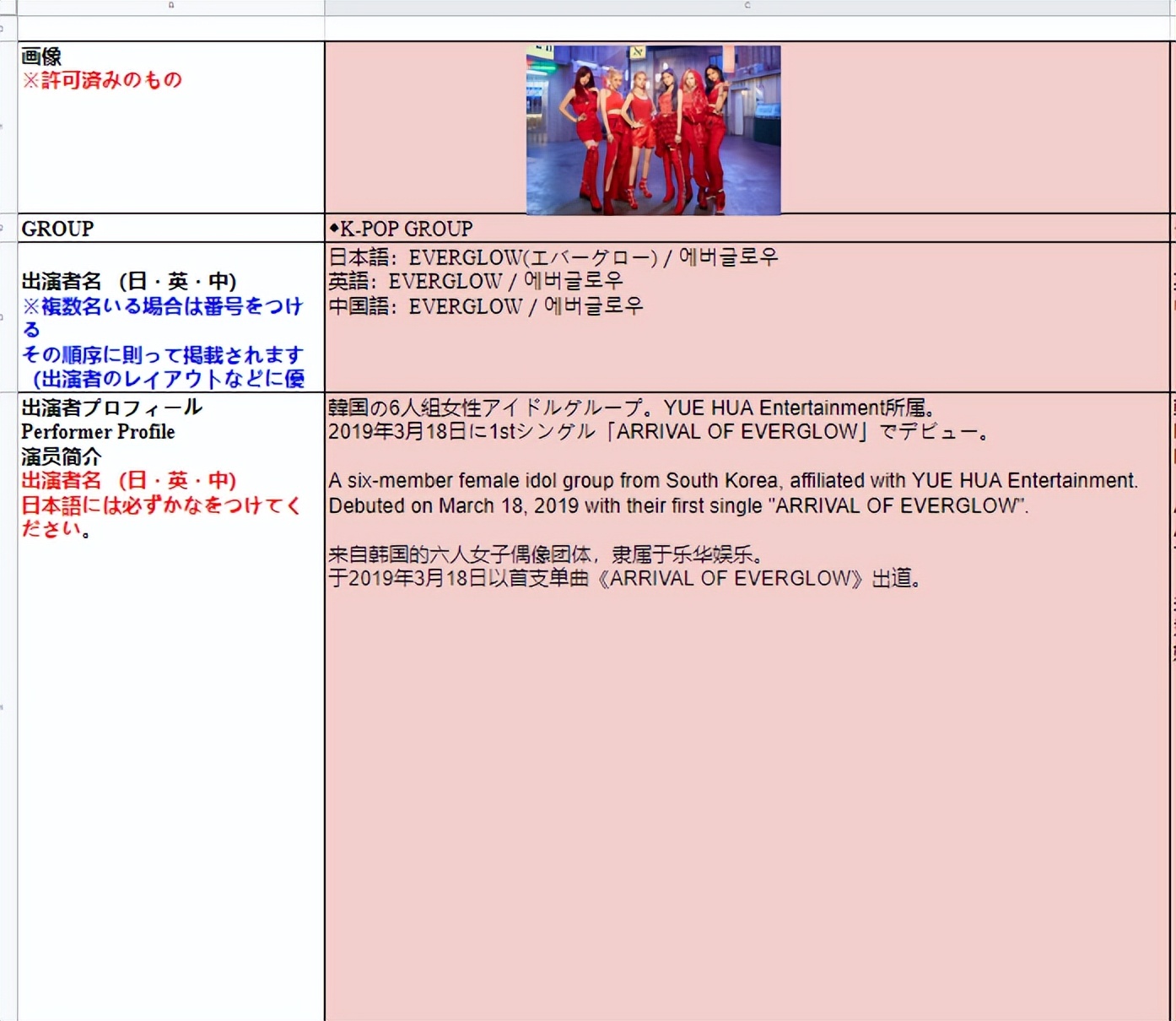Click the EVERGLOW group photo thumbnail

pos(653,128)
